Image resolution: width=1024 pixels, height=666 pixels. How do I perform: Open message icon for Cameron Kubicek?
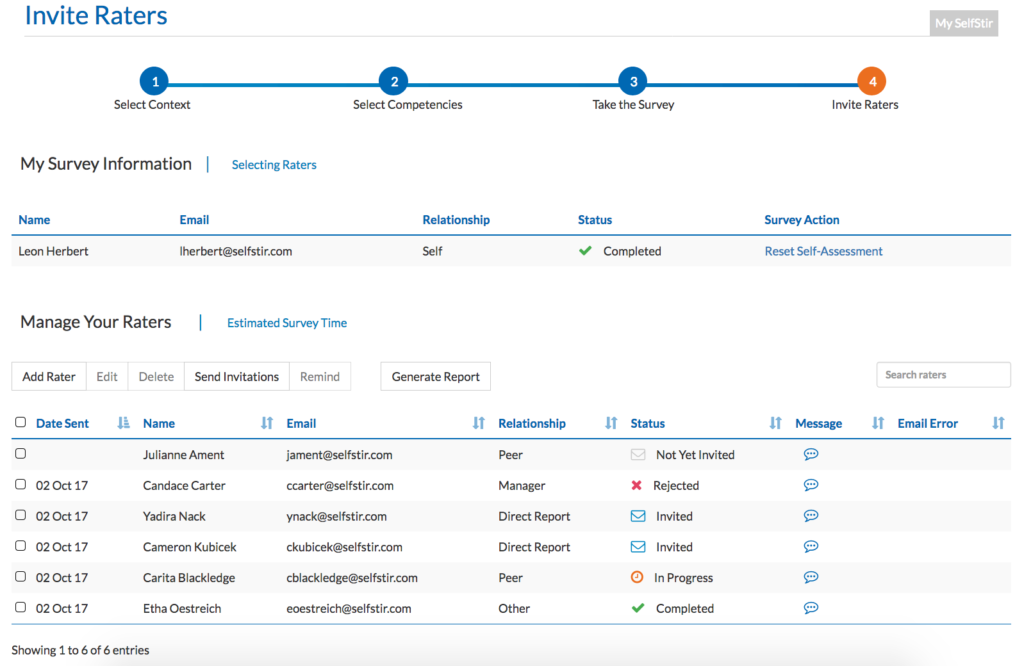(811, 547)
